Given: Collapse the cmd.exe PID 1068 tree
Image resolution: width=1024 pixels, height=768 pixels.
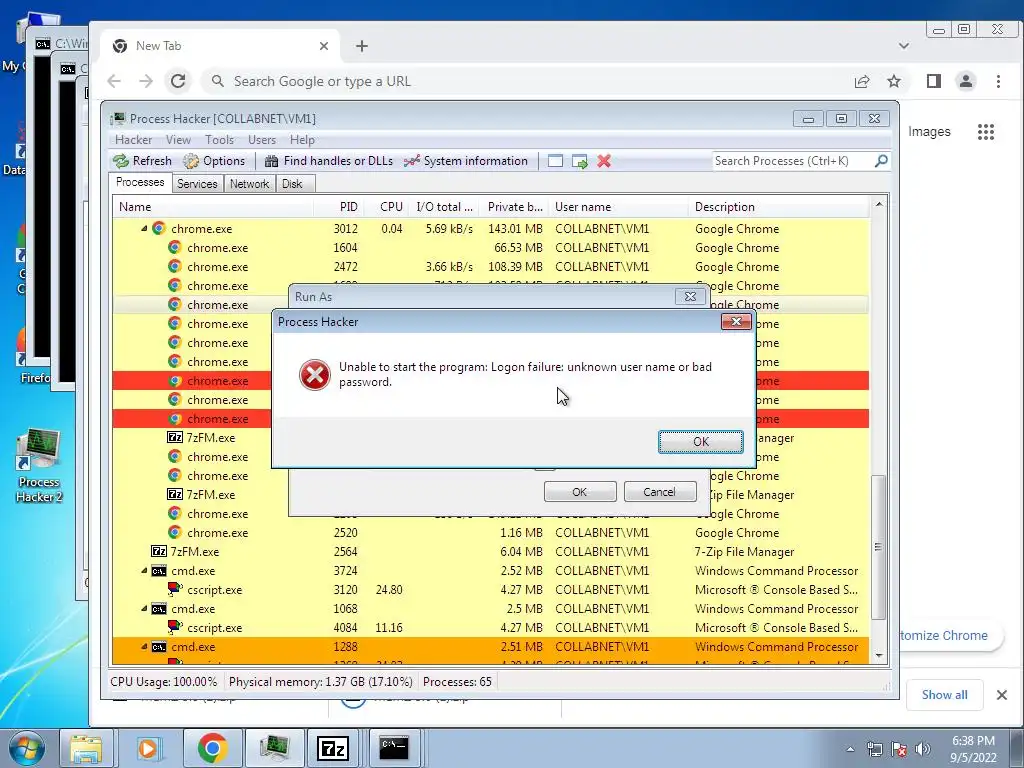Looking at the screenshot, I should 144,609.
